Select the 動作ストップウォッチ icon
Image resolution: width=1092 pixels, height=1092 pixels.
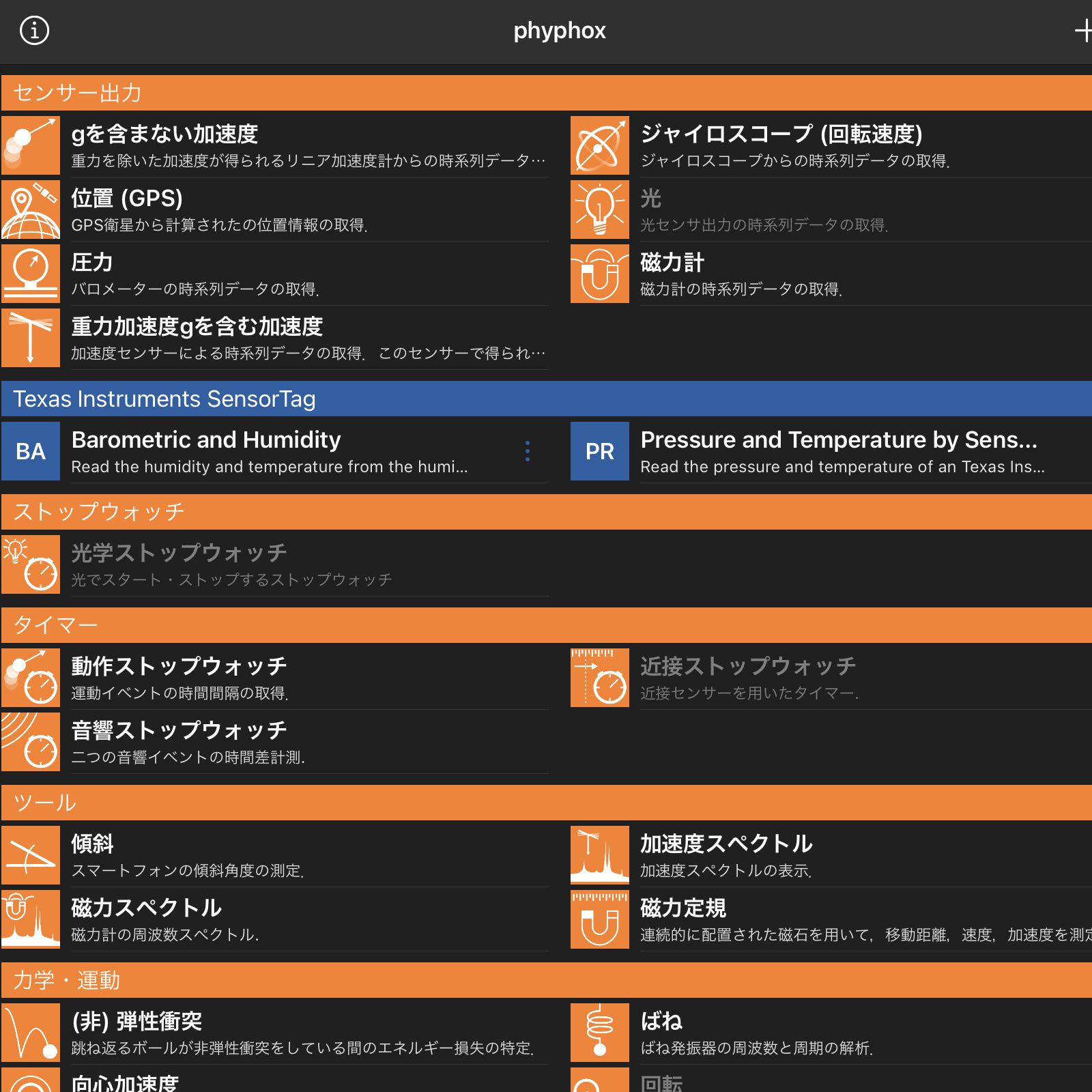click(x=31, y=678)
